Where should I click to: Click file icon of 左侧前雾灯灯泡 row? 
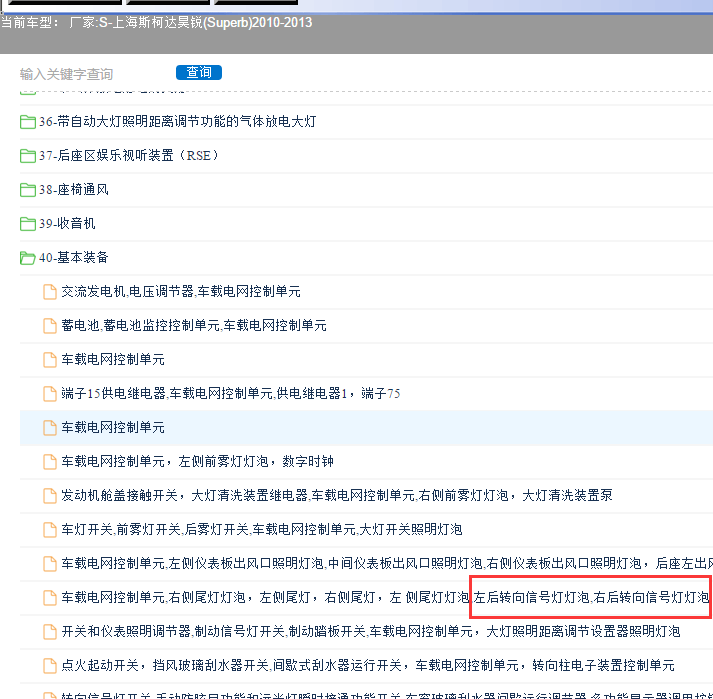50,462
